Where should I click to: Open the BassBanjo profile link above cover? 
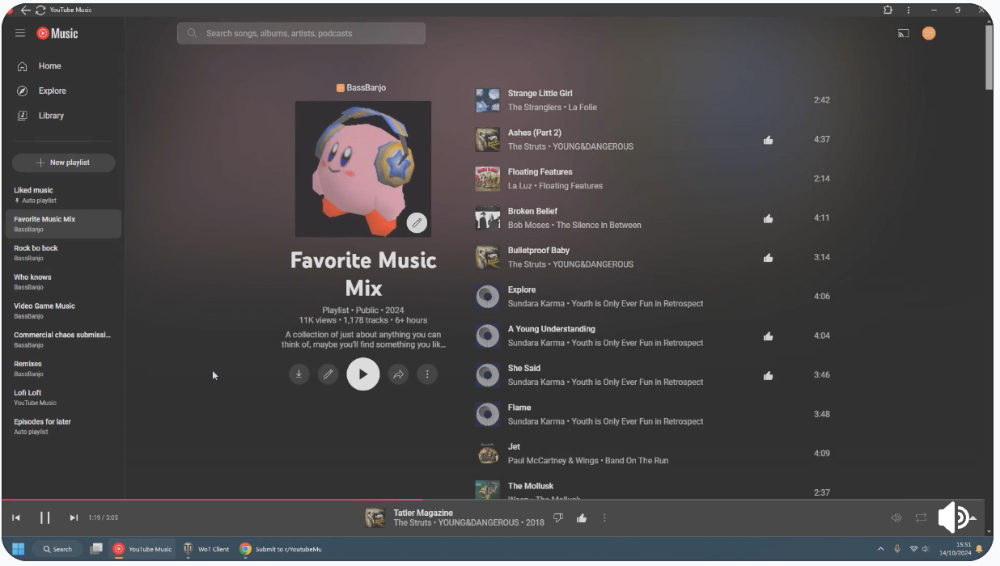[x=361, y=87]
